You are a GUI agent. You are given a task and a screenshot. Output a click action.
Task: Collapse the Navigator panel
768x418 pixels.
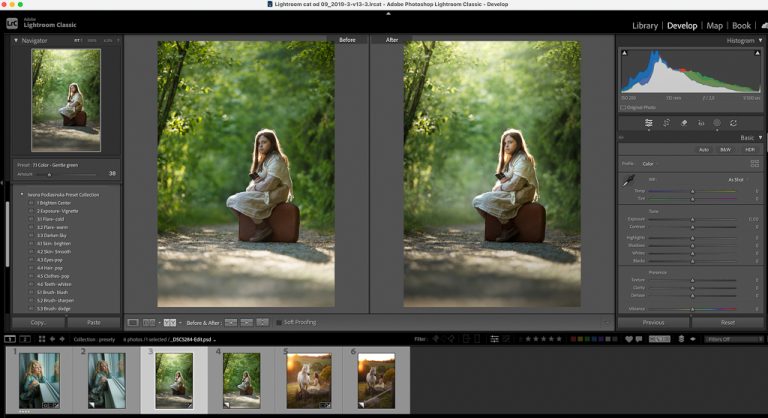[15, 40]
